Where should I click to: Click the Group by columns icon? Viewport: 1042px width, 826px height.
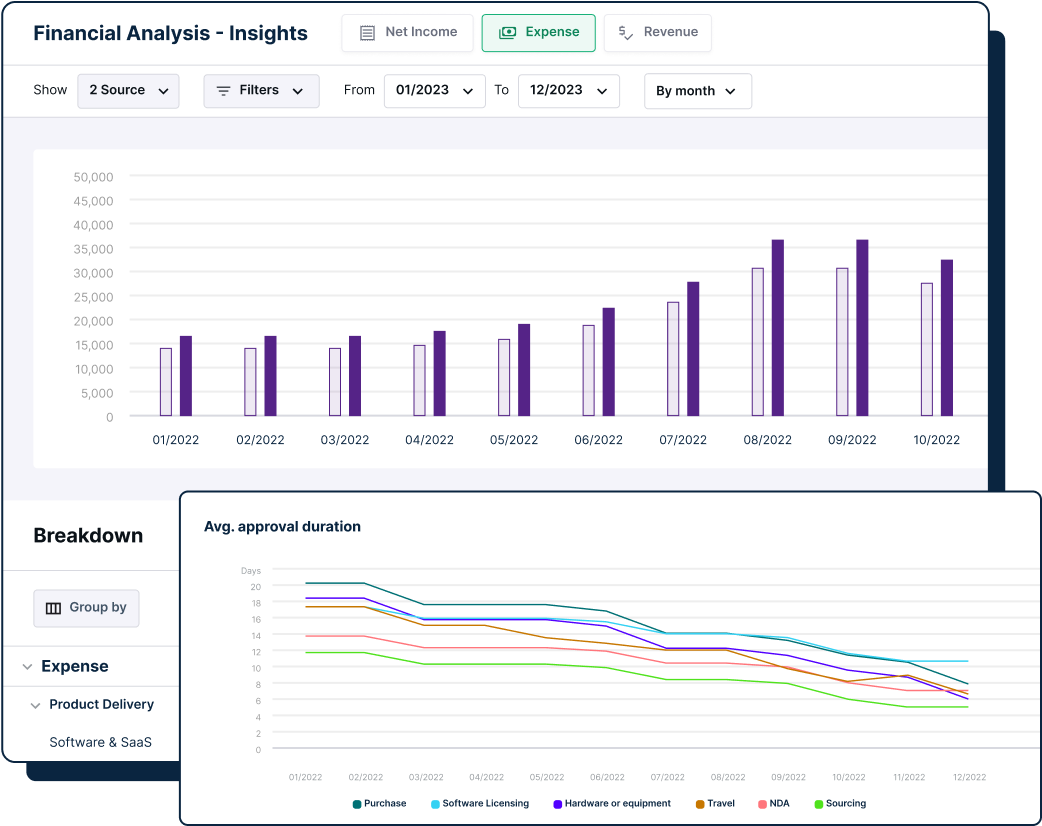tap(53, 608)
